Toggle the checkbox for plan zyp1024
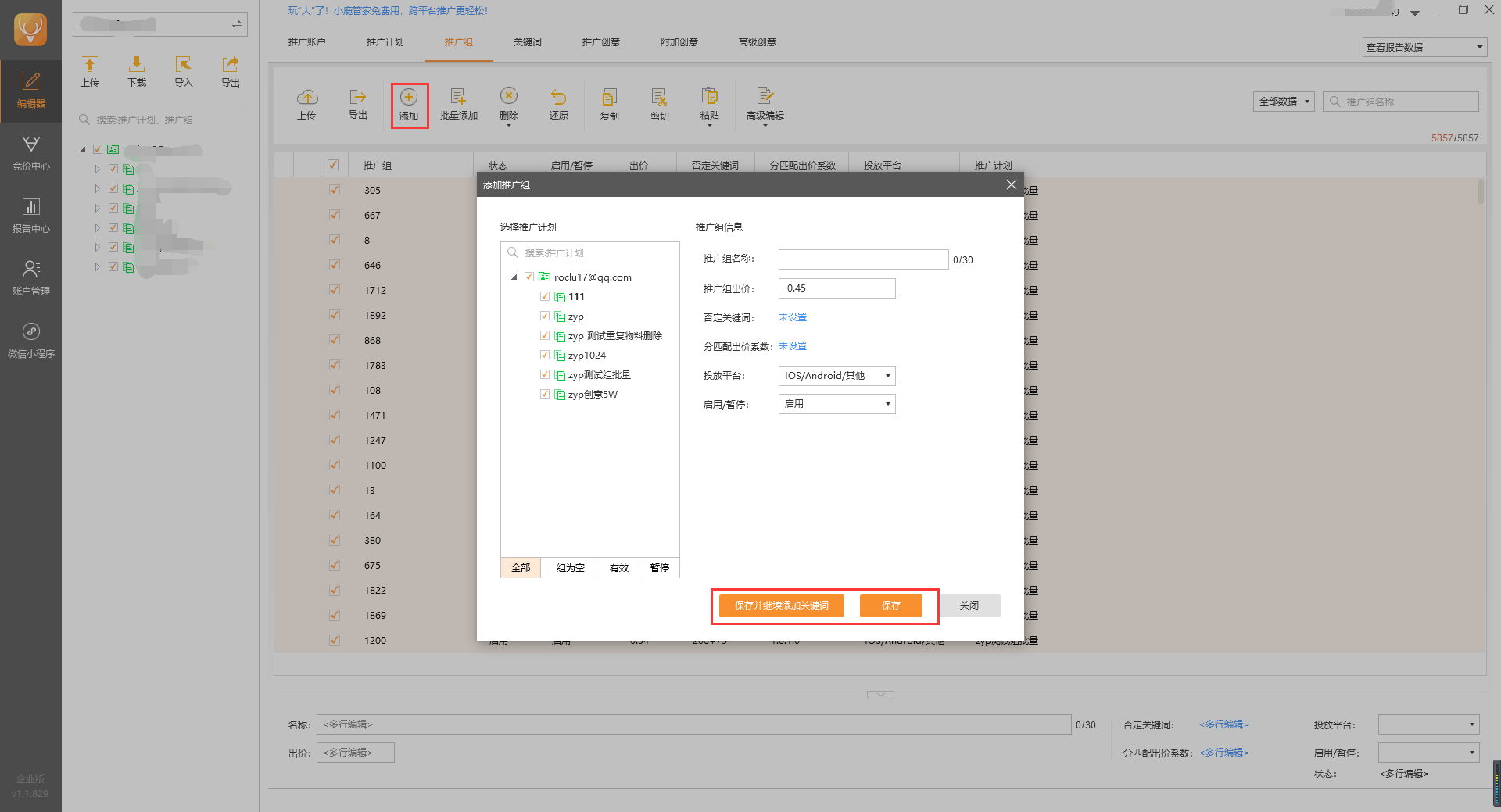Viewport: 1501px width, 812px height. (x=545, y=355)
